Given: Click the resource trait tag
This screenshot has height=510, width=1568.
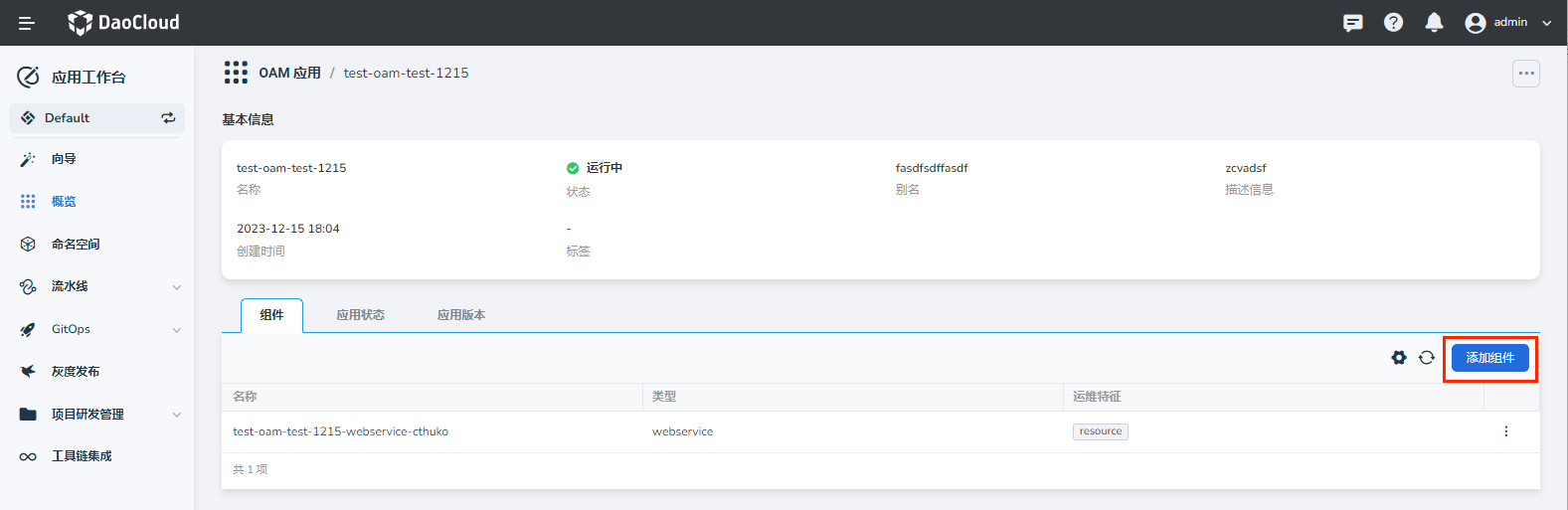Looking at the screenshot, I should point(1101,431).
